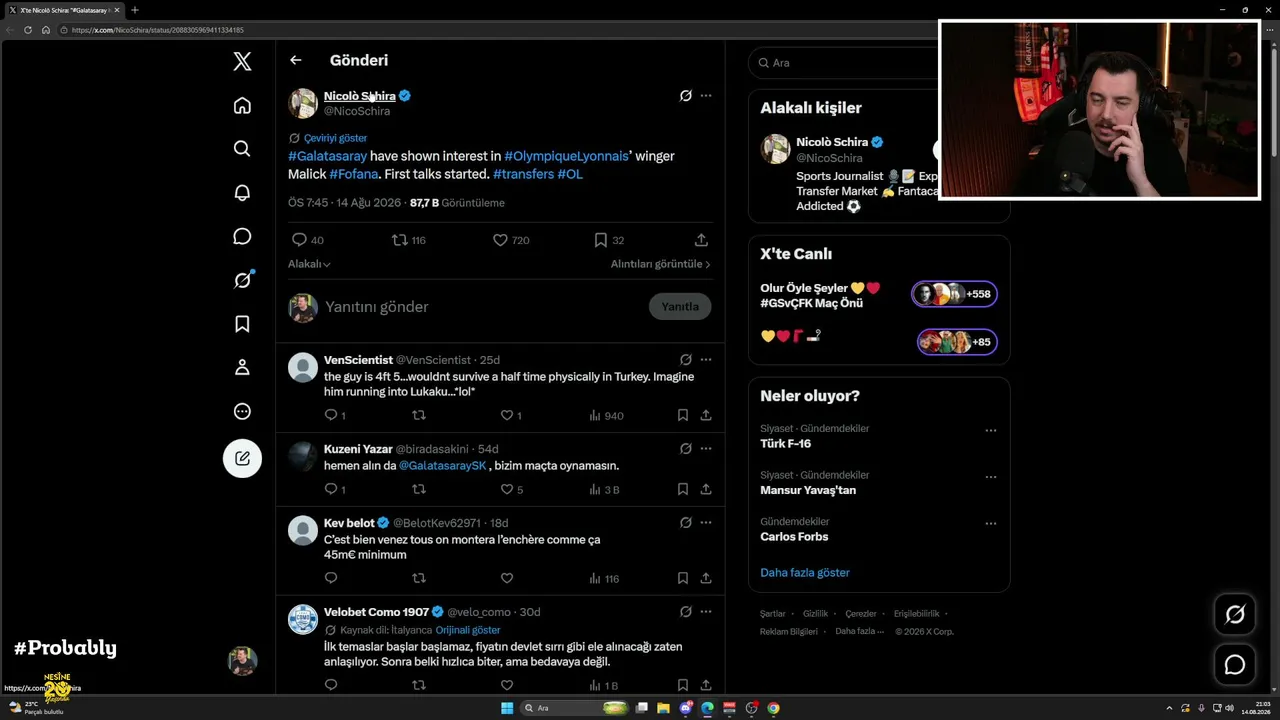The height and width of the screenshot is (720, 1280).
Task: Open more options on Nicolò Schira post
Action: (706, 96)
